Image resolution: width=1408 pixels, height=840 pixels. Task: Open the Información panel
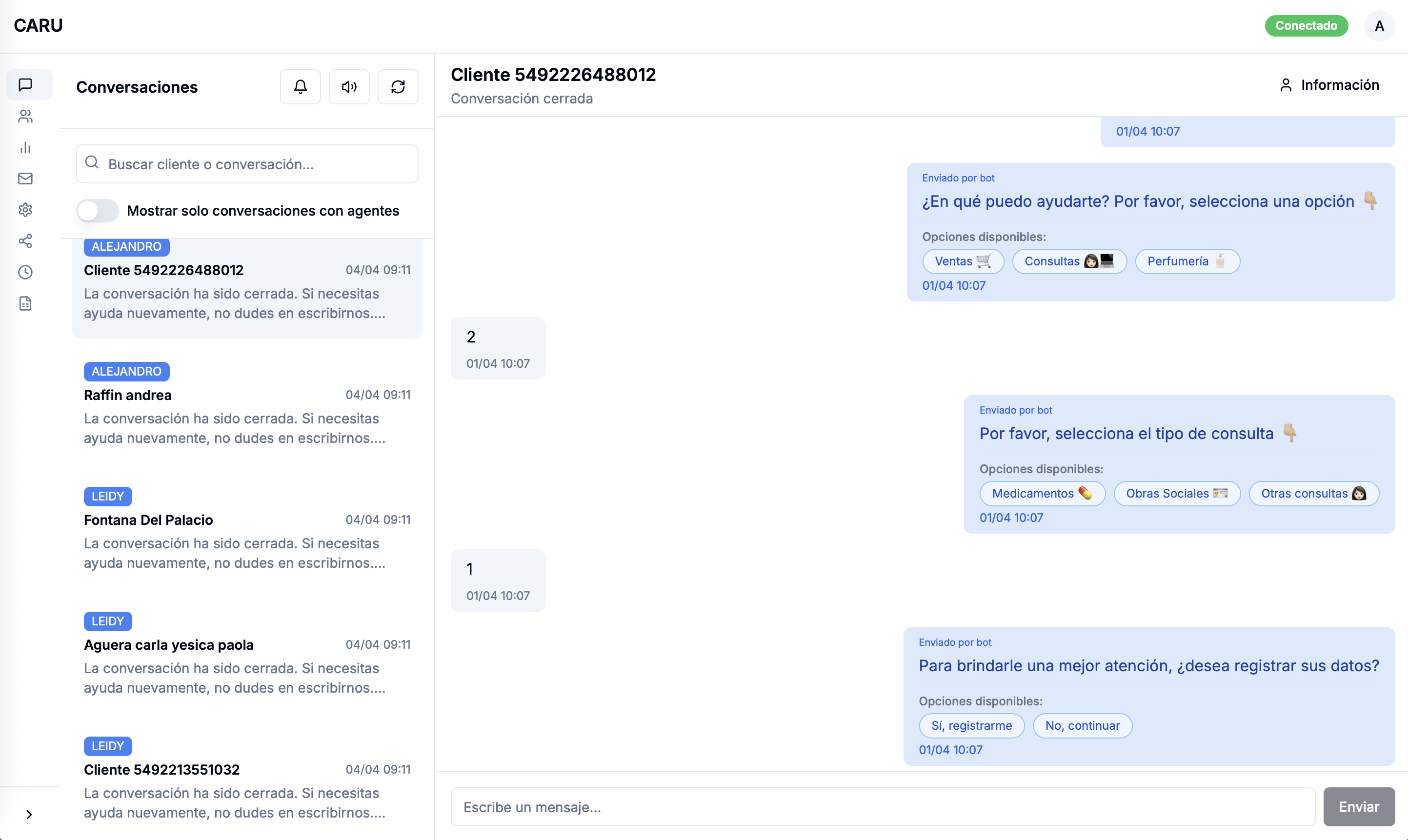coord(1329,85)
